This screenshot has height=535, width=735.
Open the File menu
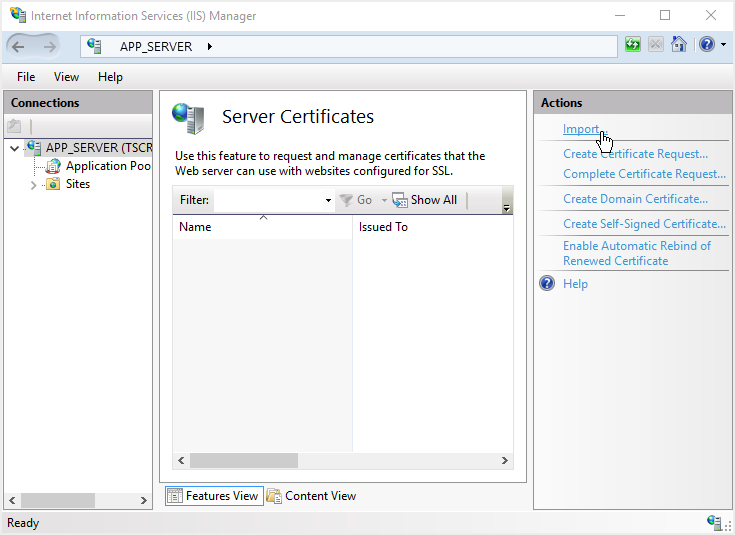coord(26,77)
